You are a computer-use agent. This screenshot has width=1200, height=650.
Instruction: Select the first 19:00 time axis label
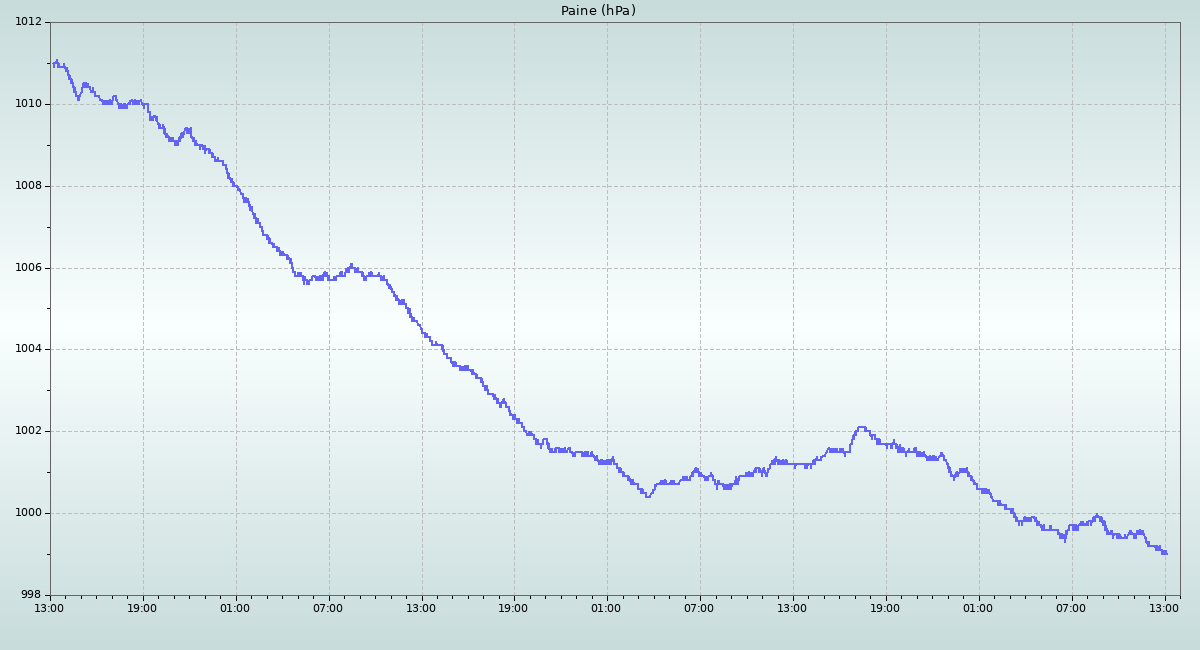[x=142, y=608]
